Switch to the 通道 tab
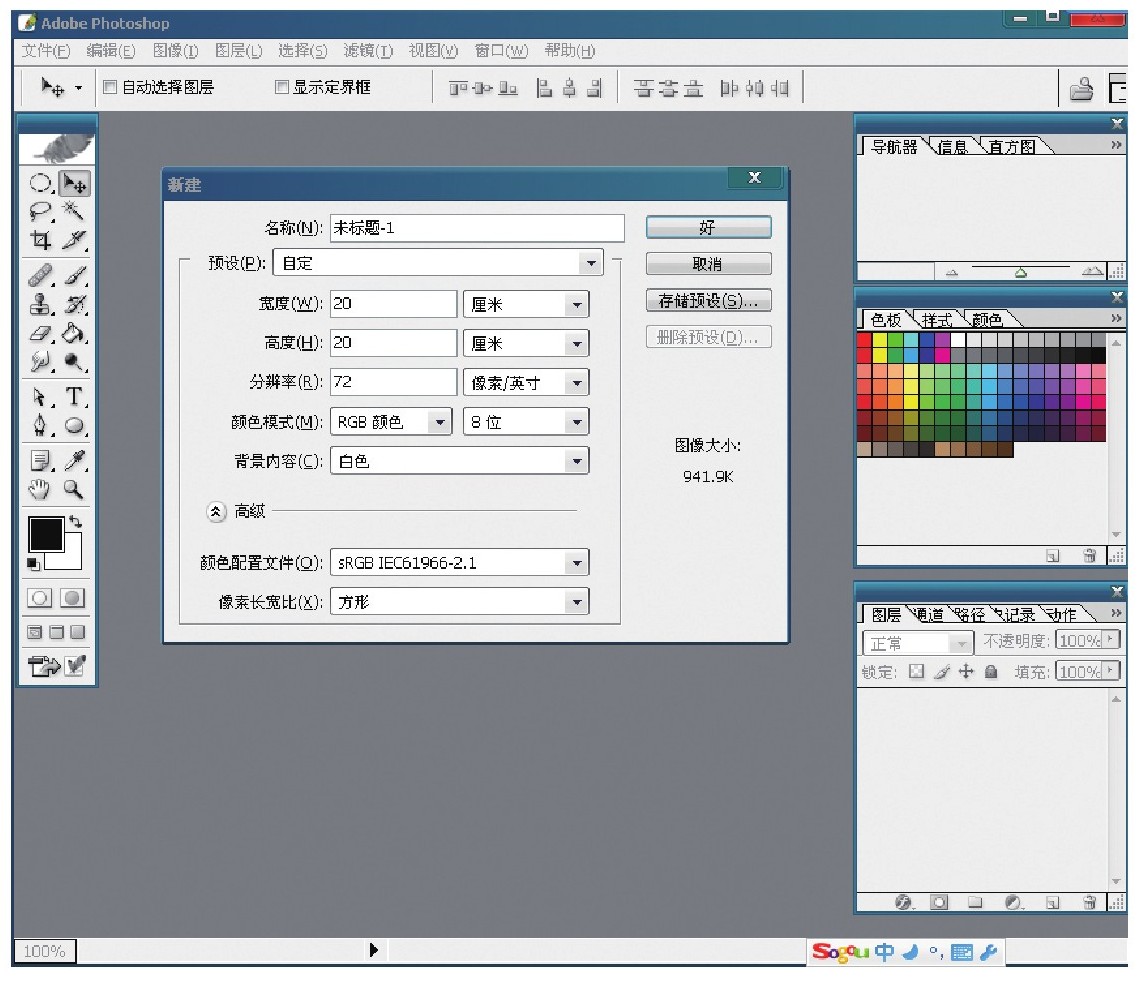1138x983 pixels. pyautogui.click(x=929, y=615)
